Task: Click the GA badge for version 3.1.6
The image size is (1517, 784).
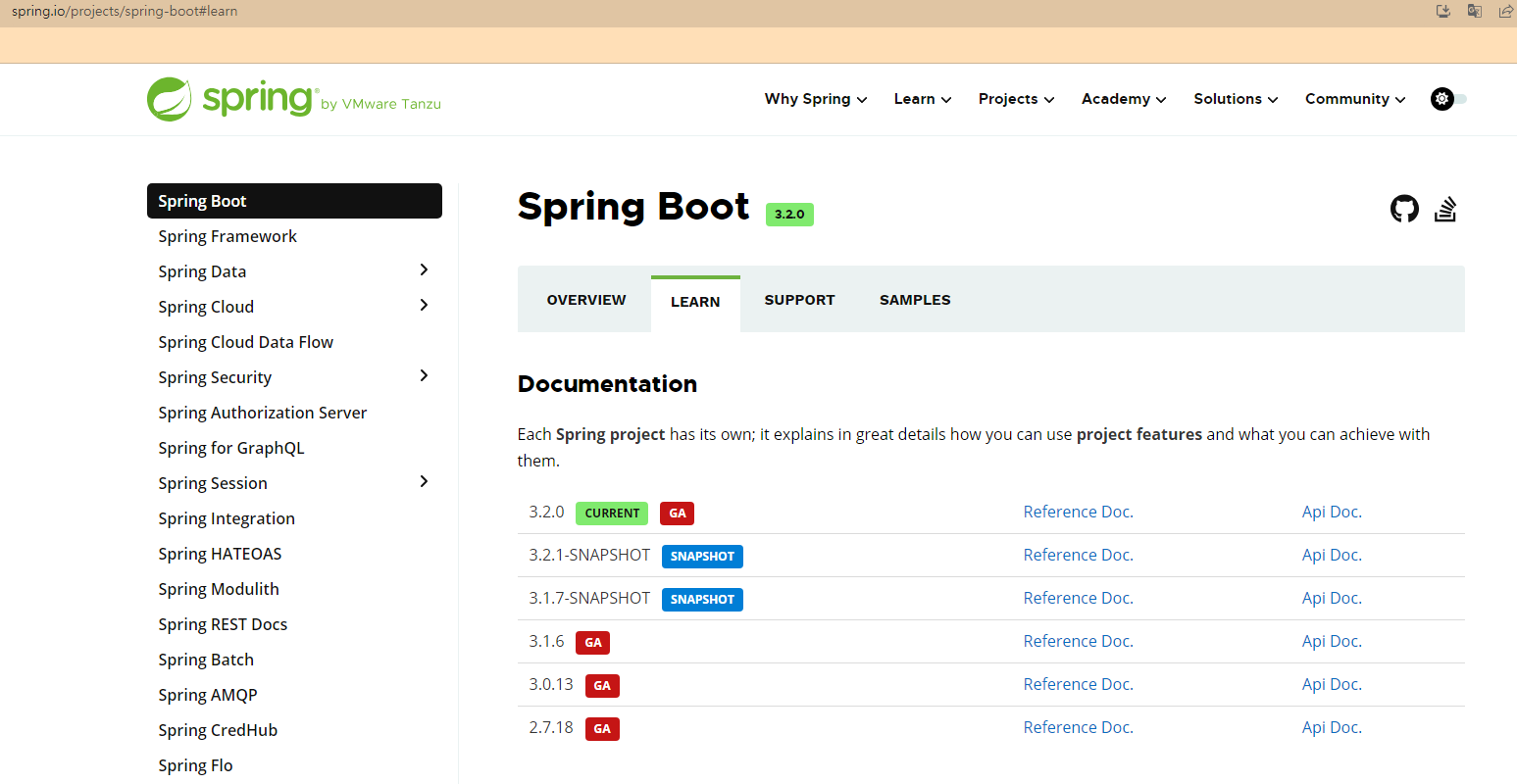Action: pos(593,642)
